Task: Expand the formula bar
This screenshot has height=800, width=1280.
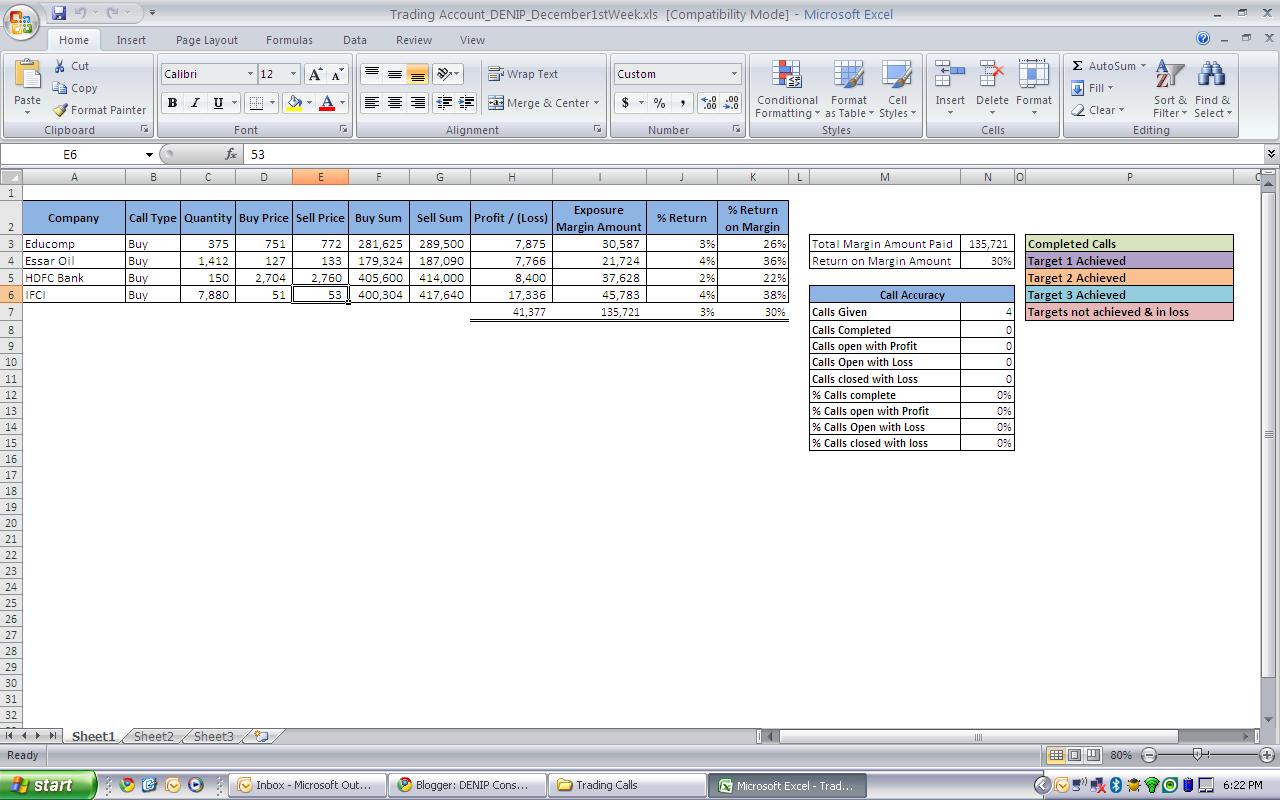Action: pos(1271,154)
